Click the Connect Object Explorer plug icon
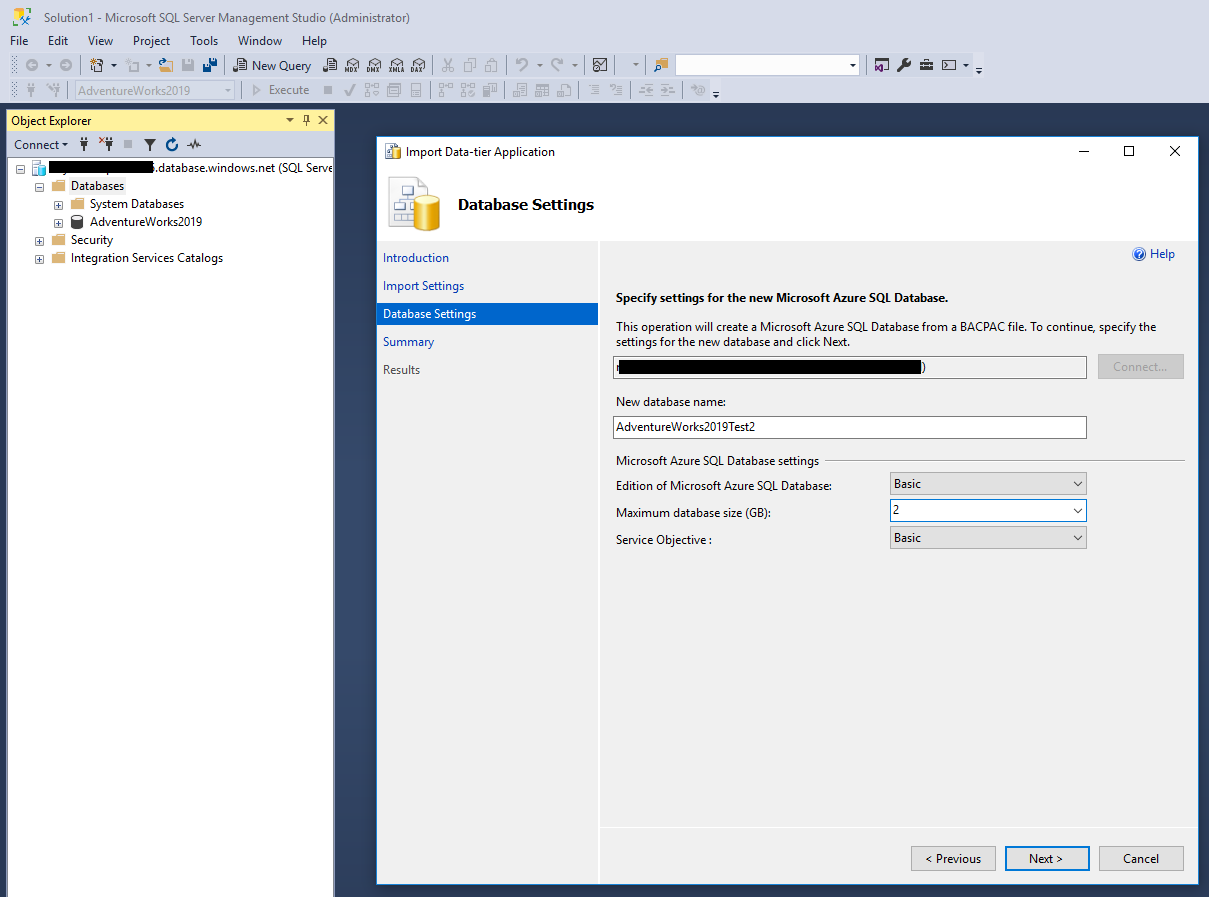Image resolution: width=1209 pixels, height=897 pixels. point(84,144)
